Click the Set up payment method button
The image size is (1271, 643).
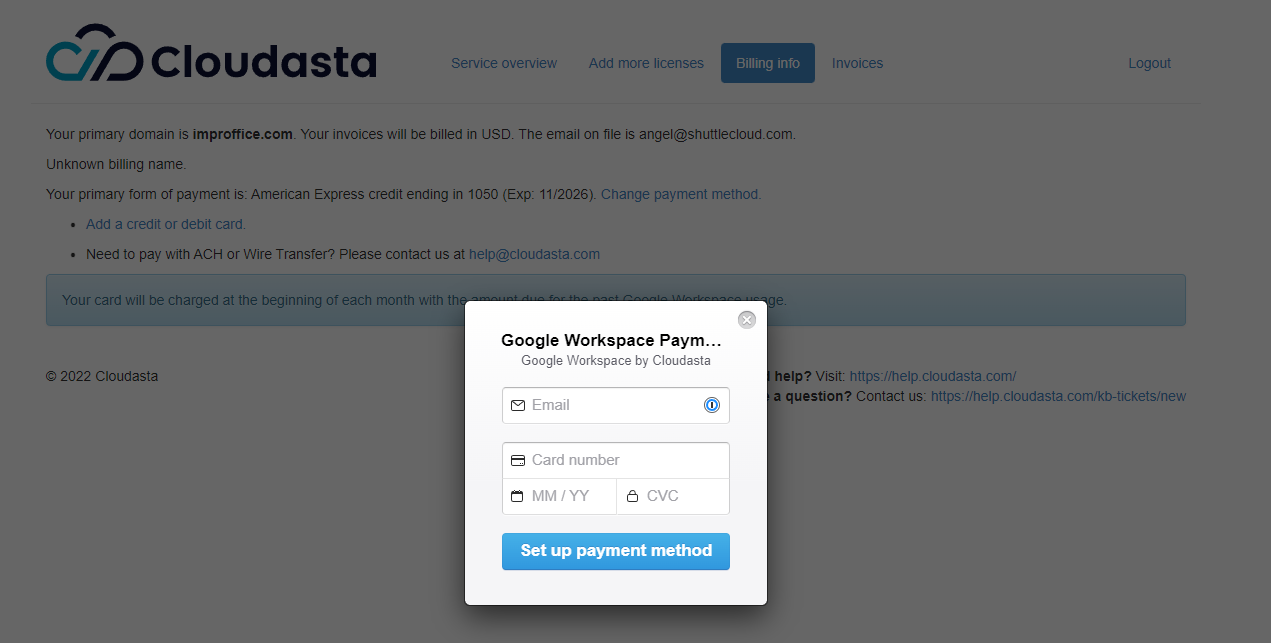(616, 551)
